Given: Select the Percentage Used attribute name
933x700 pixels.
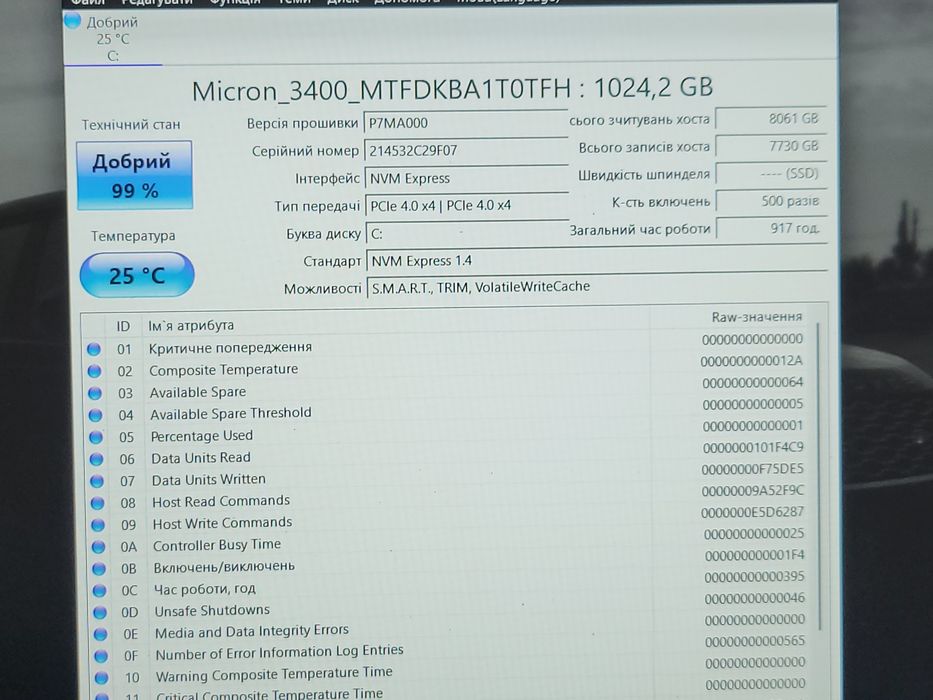Looking at the screenshot, I should point(202,436).
